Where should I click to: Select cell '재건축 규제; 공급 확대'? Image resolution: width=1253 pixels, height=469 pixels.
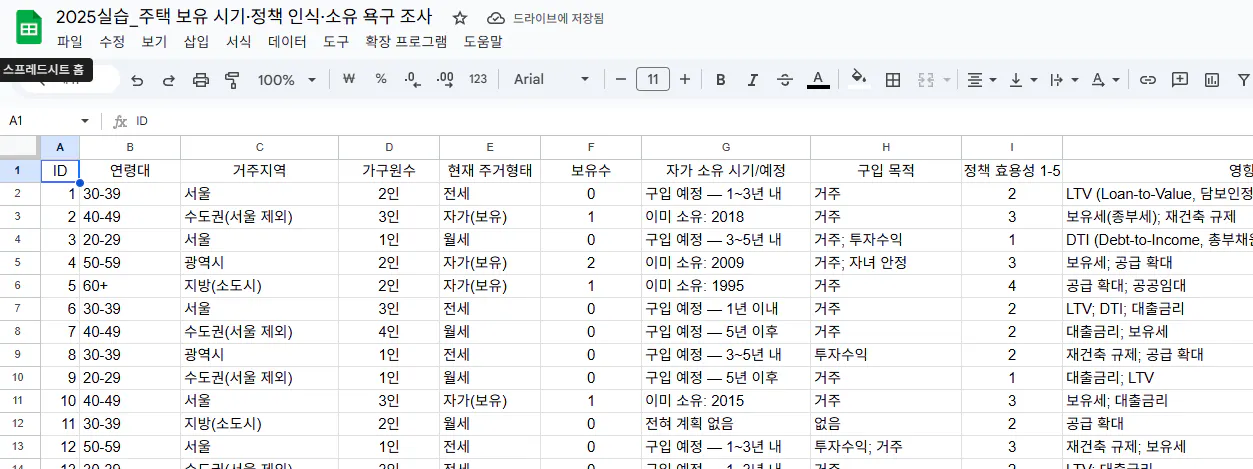click(x=1157, y=354)
